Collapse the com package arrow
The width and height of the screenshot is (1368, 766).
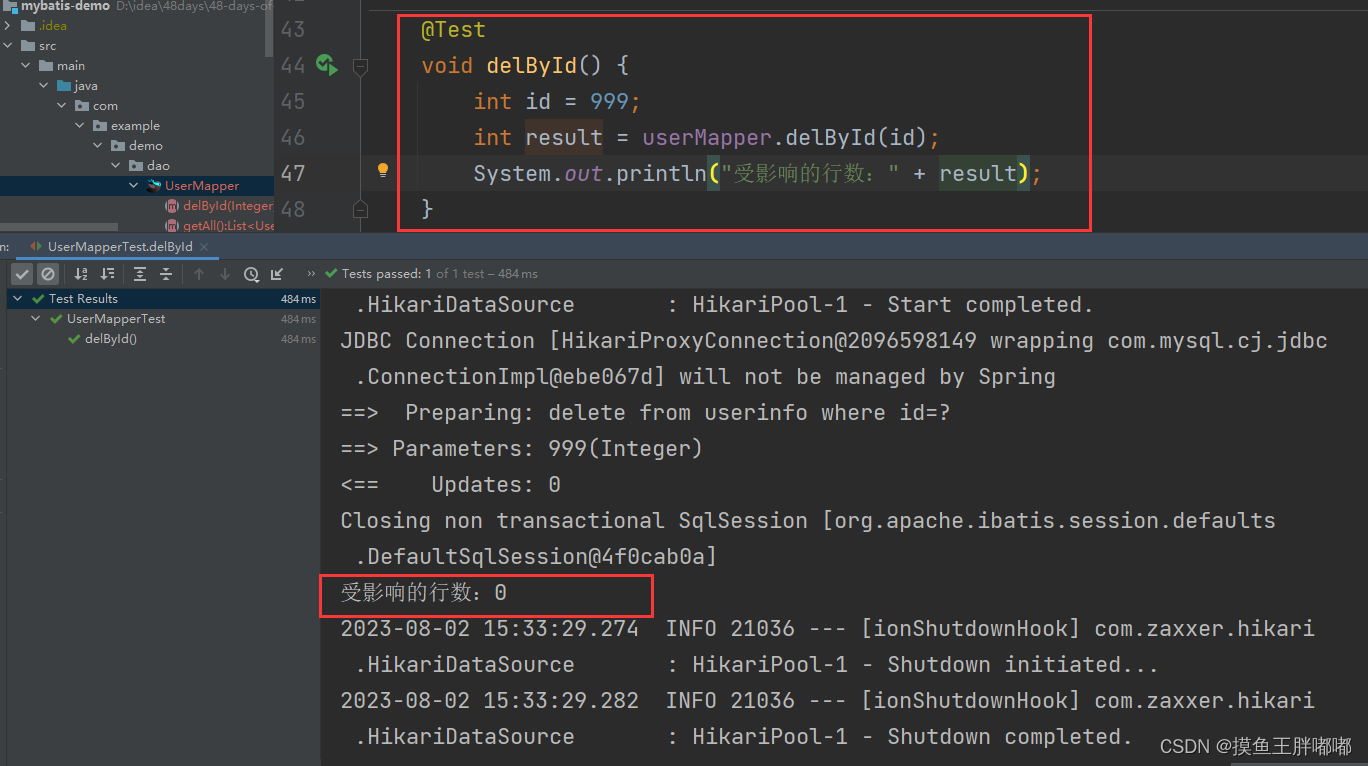(x=62, y=106)
